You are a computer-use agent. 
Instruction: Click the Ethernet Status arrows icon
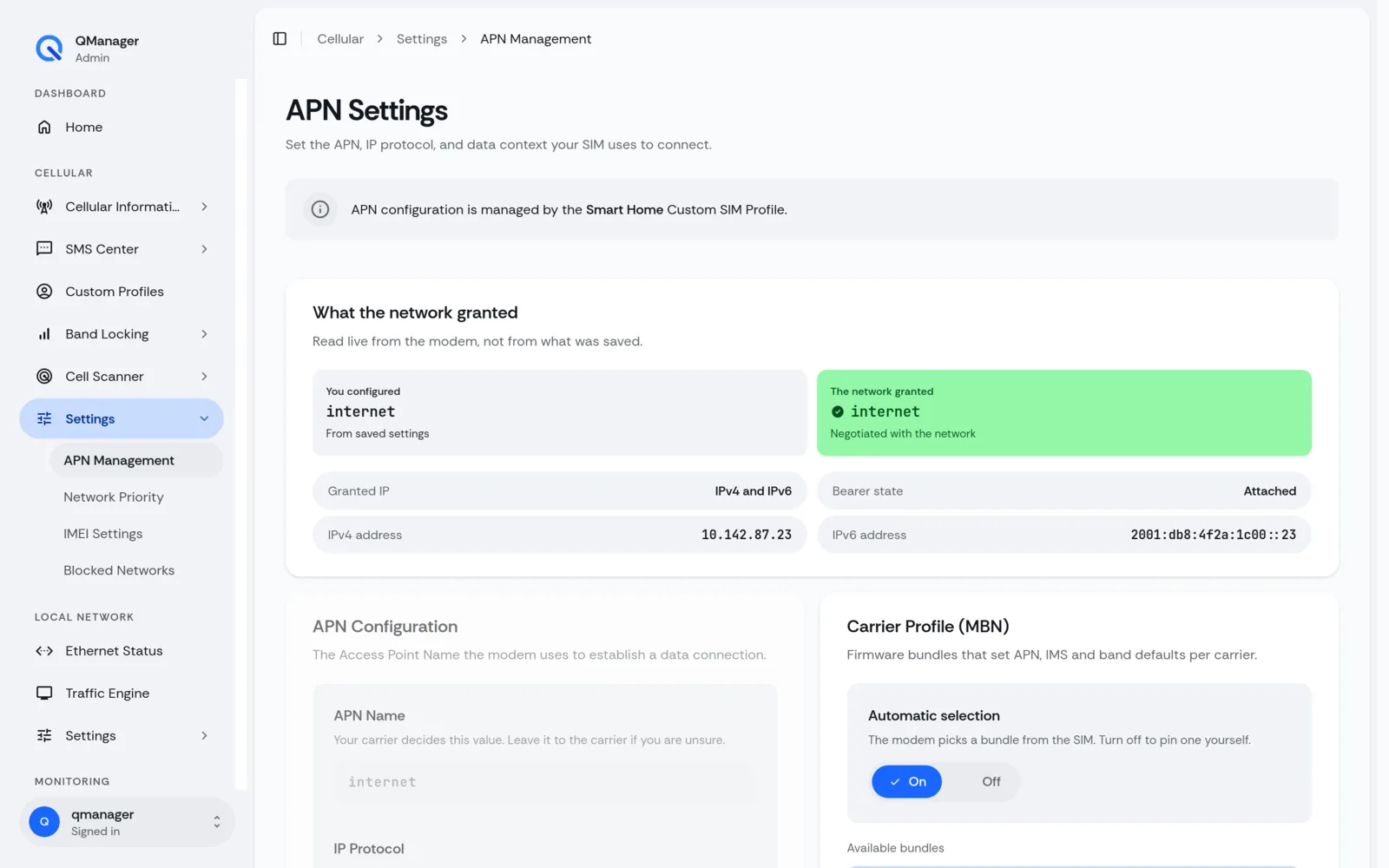tap(44, 651)
